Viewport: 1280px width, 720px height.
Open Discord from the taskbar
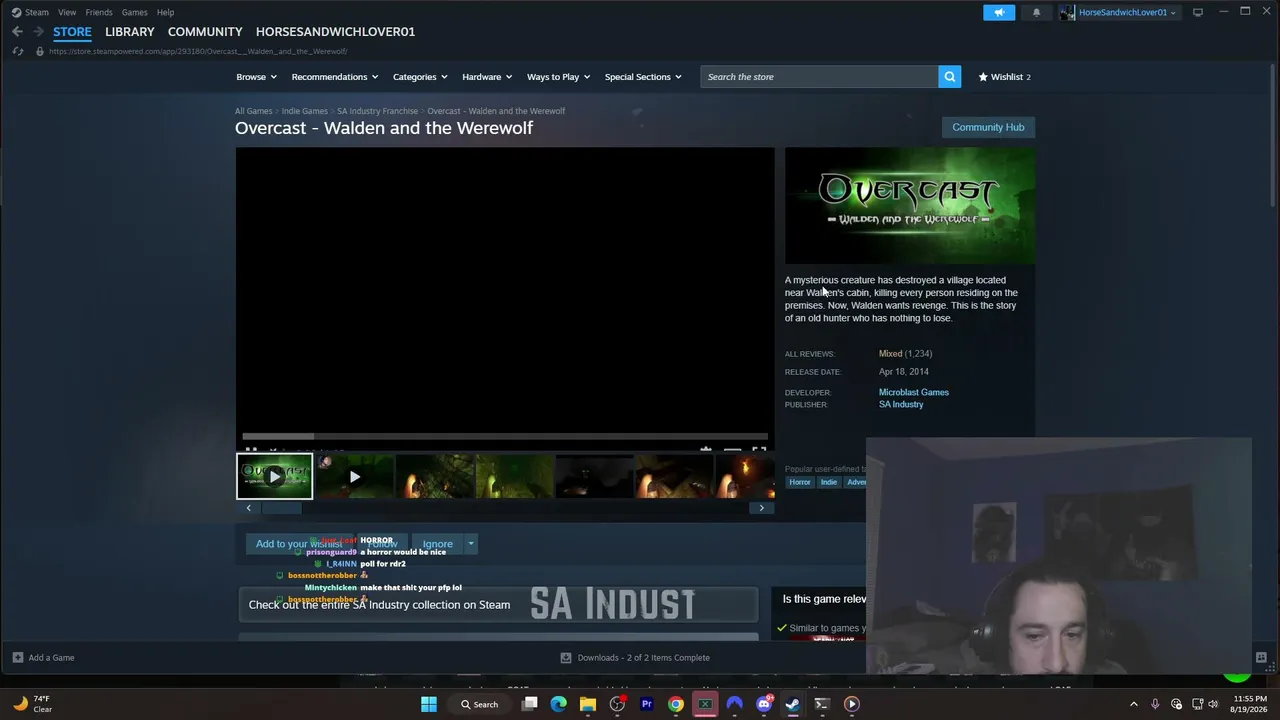click(x=764, y=704)
